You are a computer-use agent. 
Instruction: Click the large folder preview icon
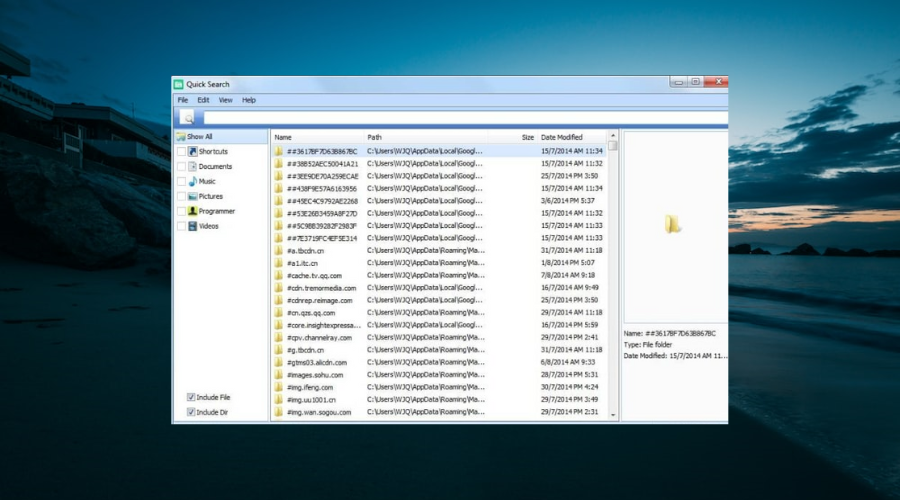click(x=673, y=223)
